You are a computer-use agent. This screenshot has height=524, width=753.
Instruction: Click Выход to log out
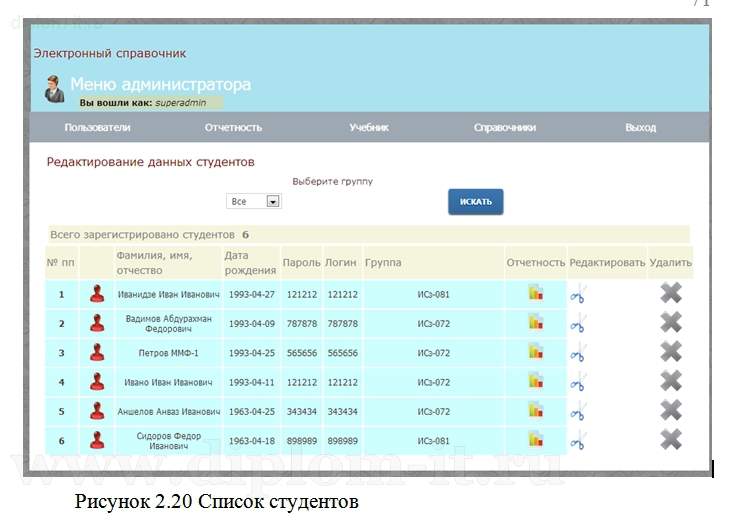click(640, 127)
